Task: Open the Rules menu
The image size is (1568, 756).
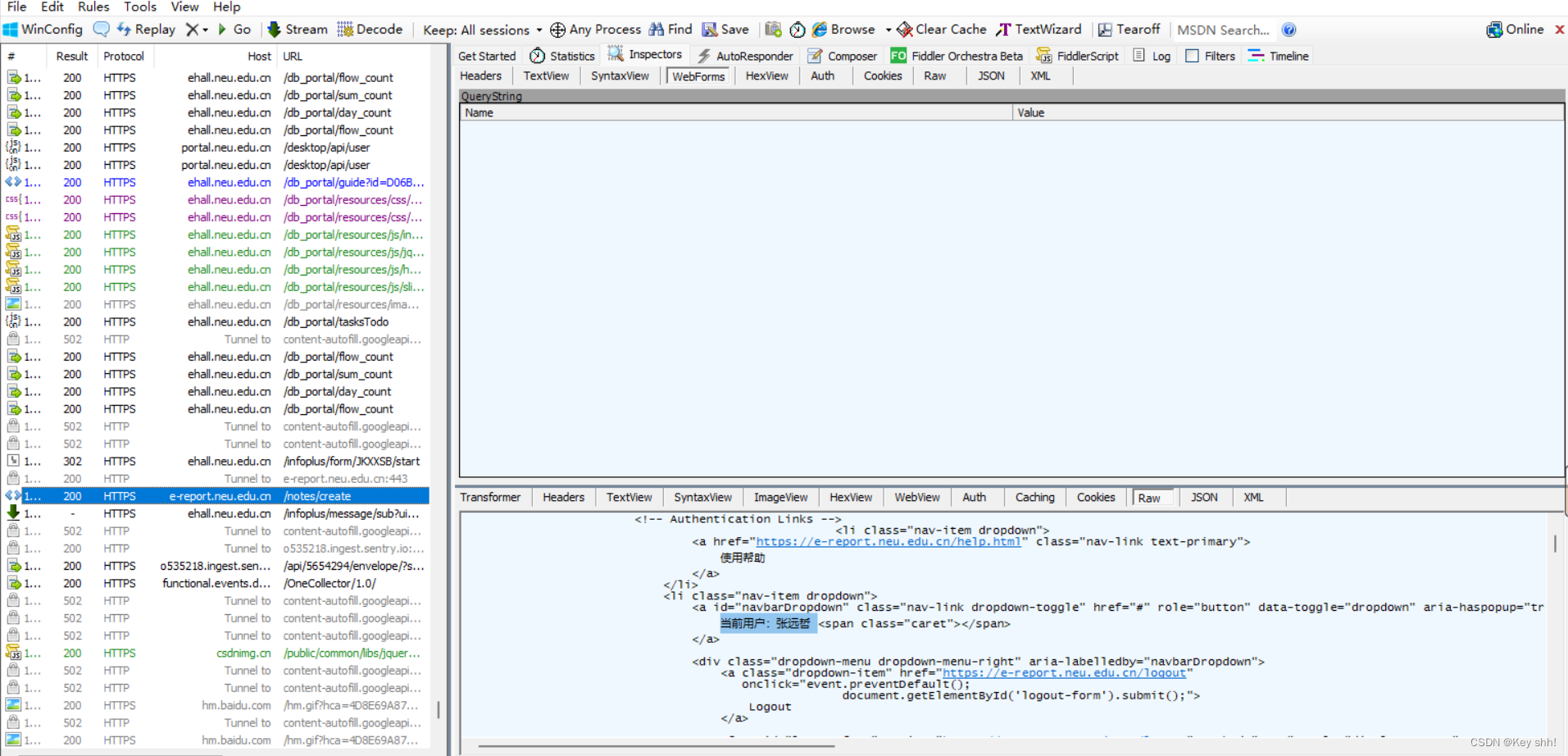Action: click(x=93, y=7)
